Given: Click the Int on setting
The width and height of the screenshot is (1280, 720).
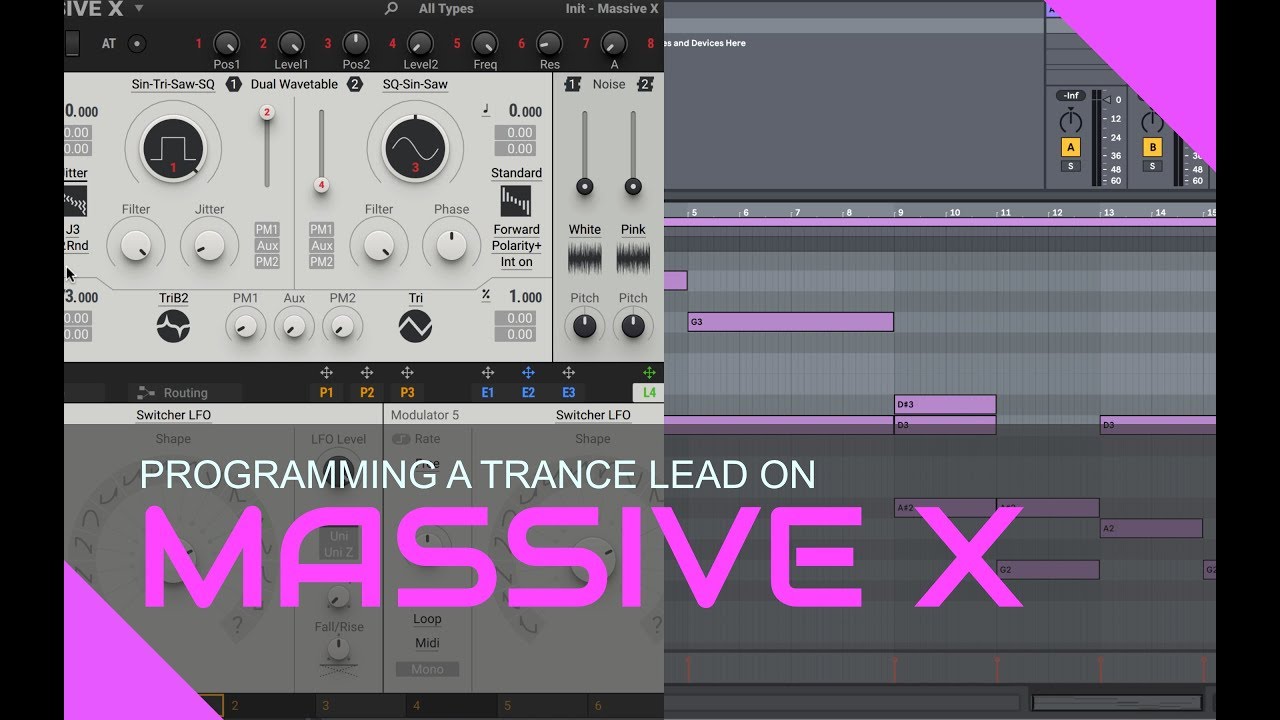Looking at the screenshot, I should click(x=516, y=262).
